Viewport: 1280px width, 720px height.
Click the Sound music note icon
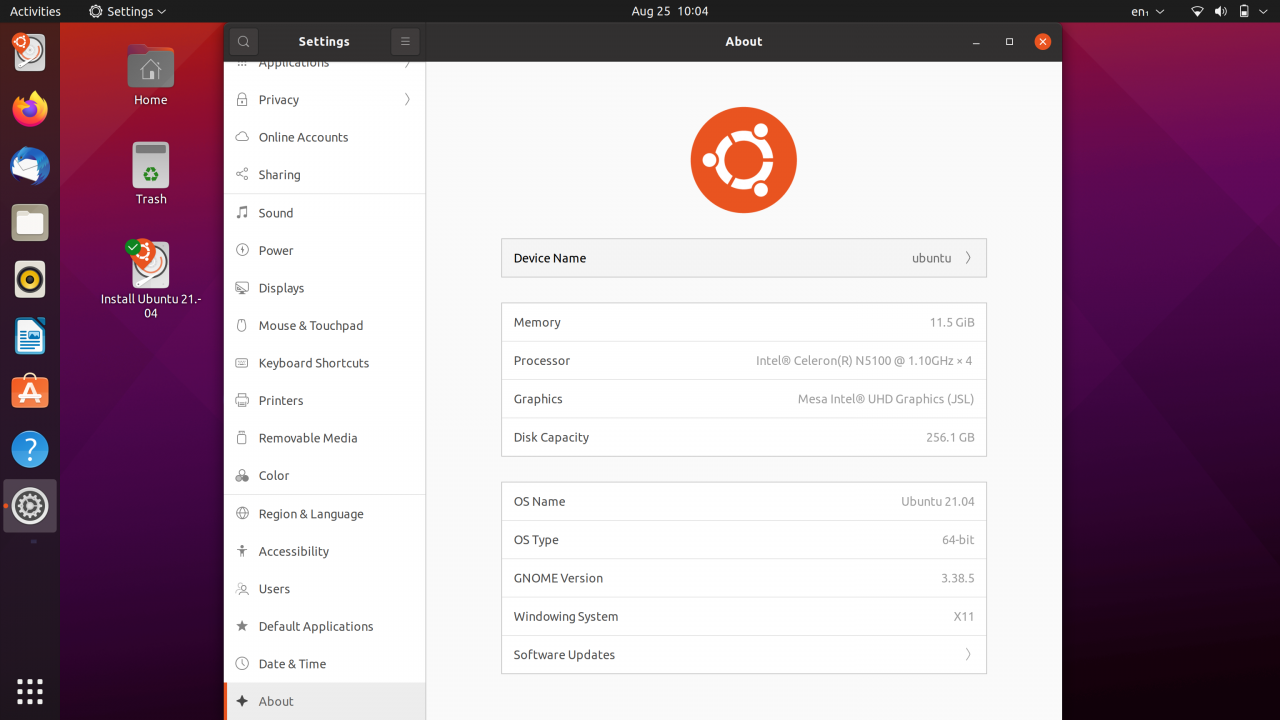coord(242,212)
